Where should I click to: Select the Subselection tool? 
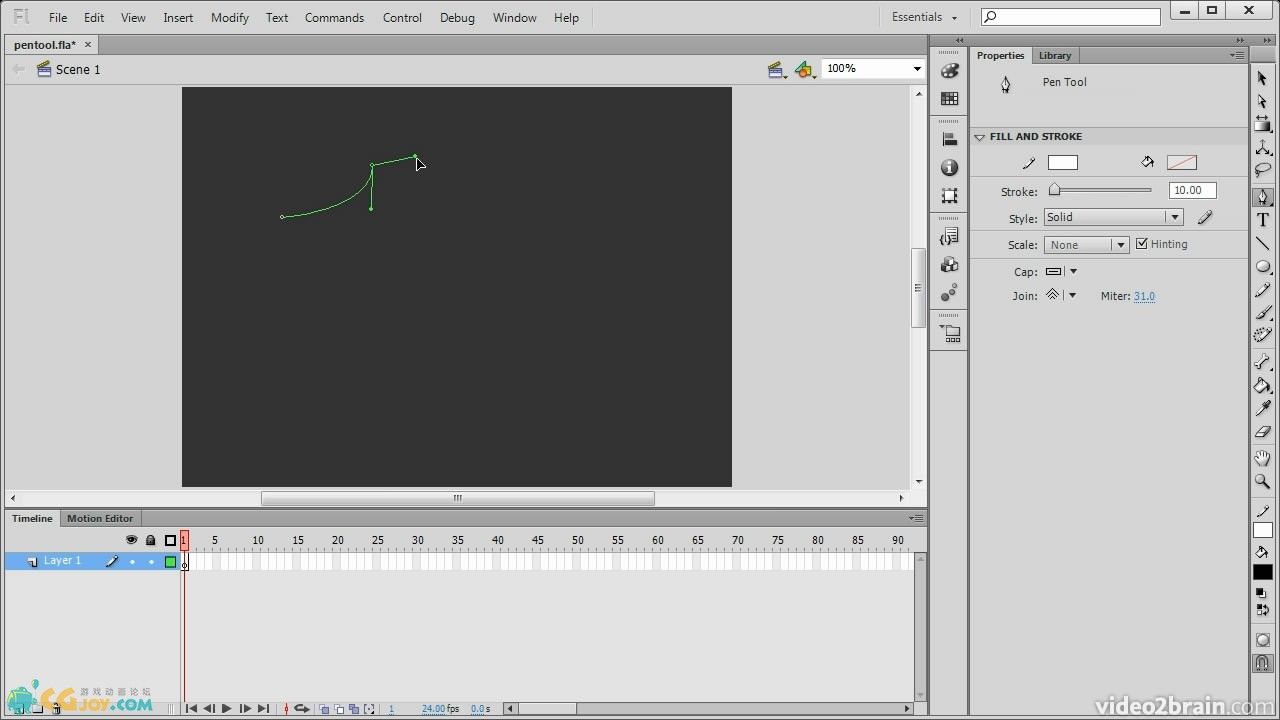[1262, 101]
